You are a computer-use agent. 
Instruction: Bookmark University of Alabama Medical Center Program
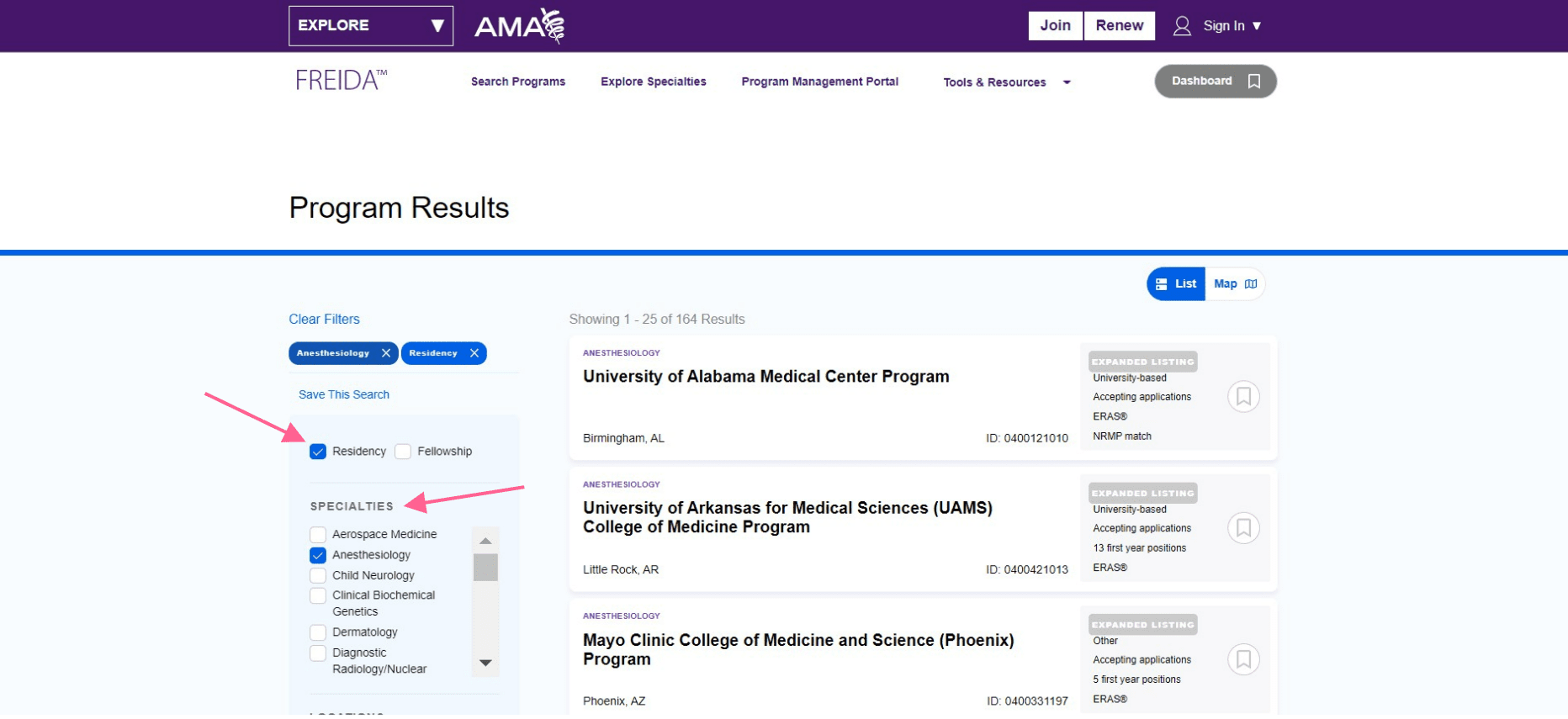(x=1243, y=396)
